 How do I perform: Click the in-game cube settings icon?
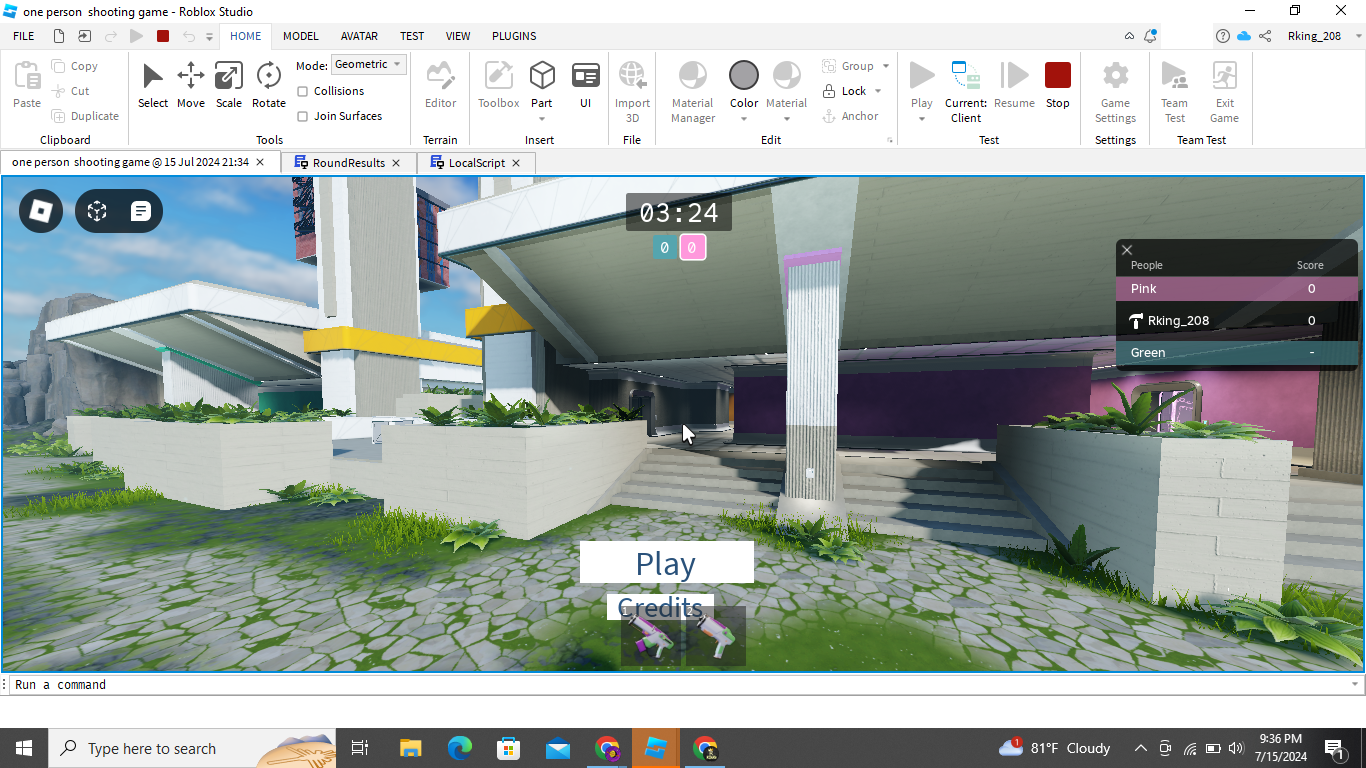(x=97, y=211)
